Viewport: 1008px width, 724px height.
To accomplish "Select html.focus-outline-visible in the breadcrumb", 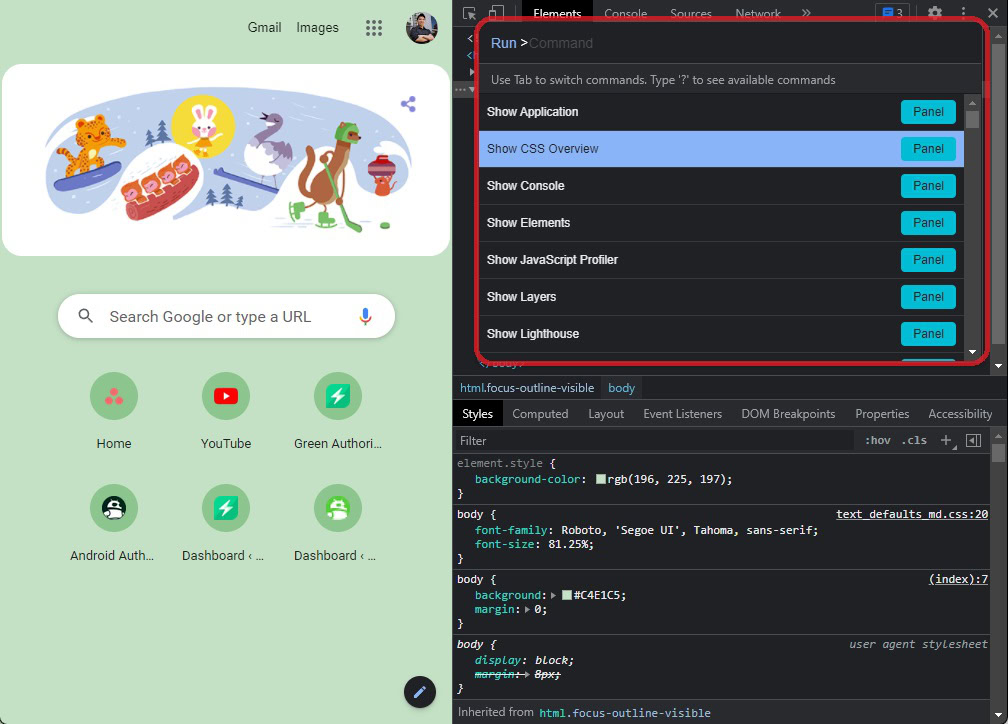I will pos(526,388).
